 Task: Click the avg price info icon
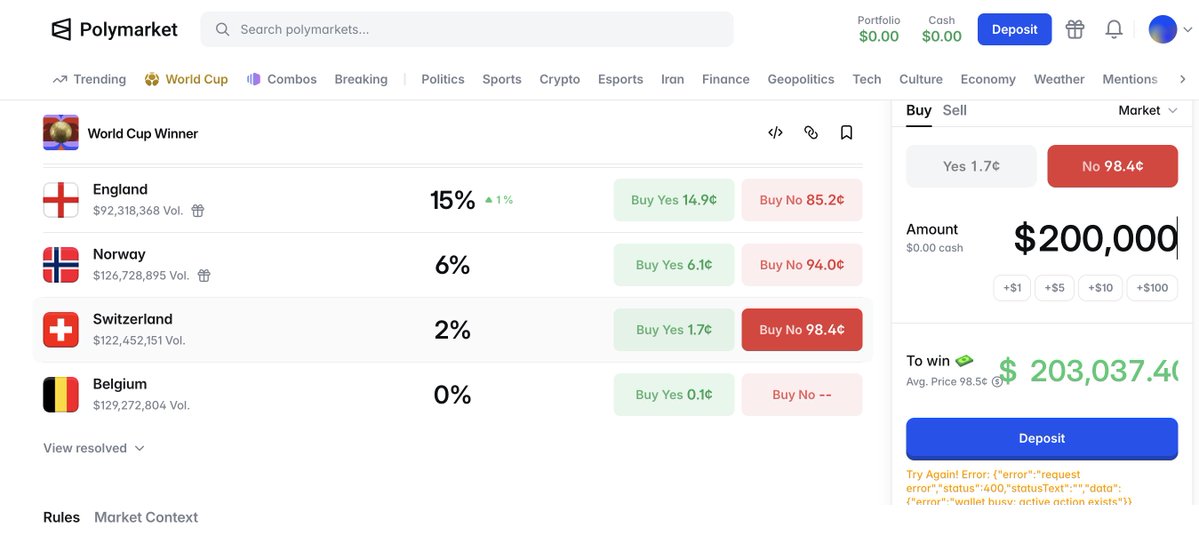coord(997,382)
